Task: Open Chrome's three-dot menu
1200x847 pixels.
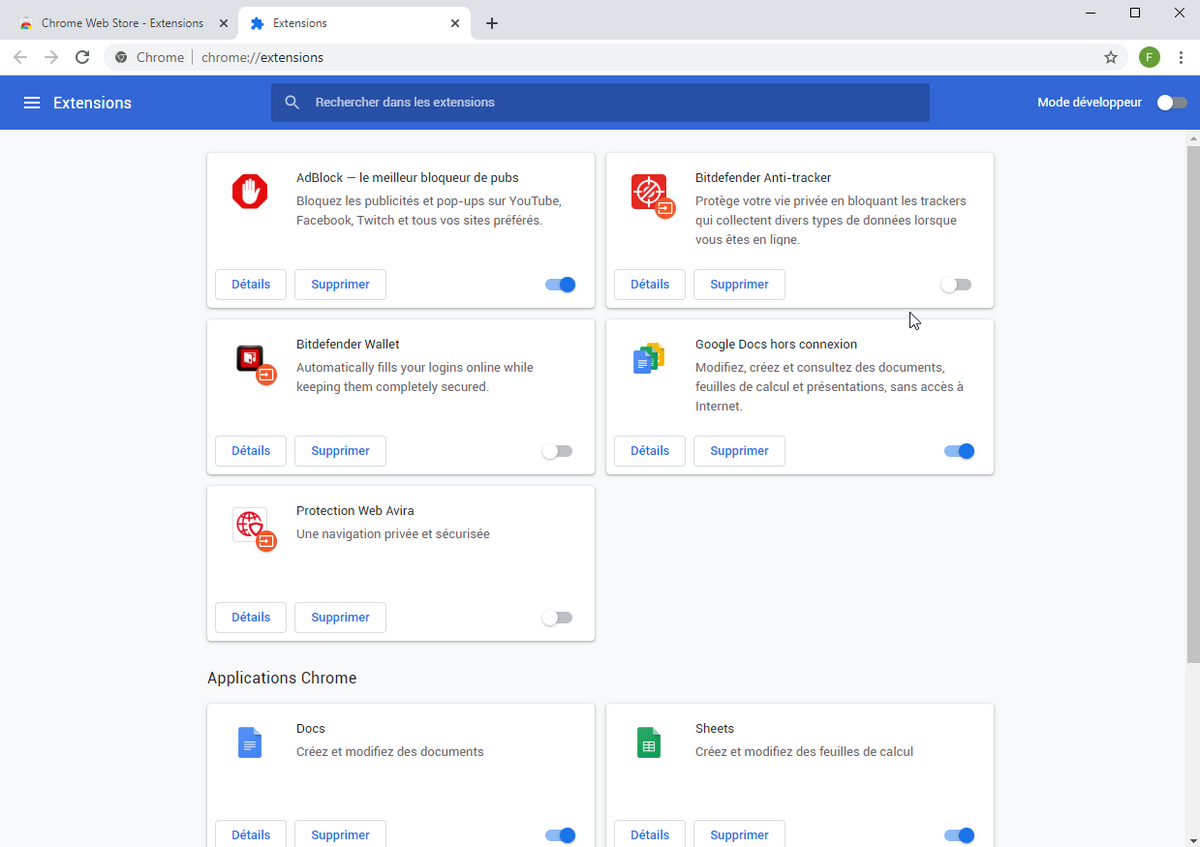Action: [1181, 57]
